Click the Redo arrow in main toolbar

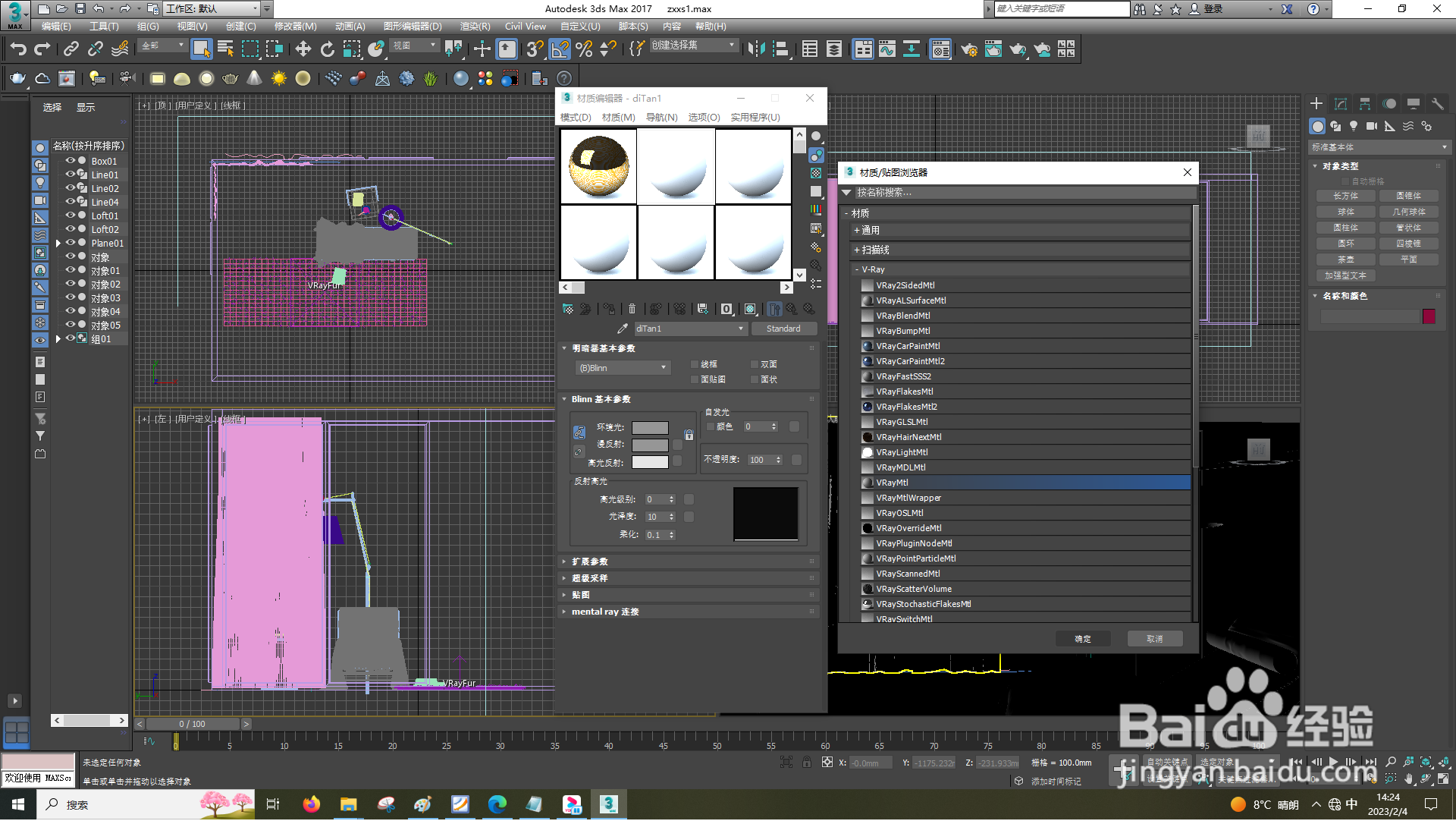coord(42,49)
